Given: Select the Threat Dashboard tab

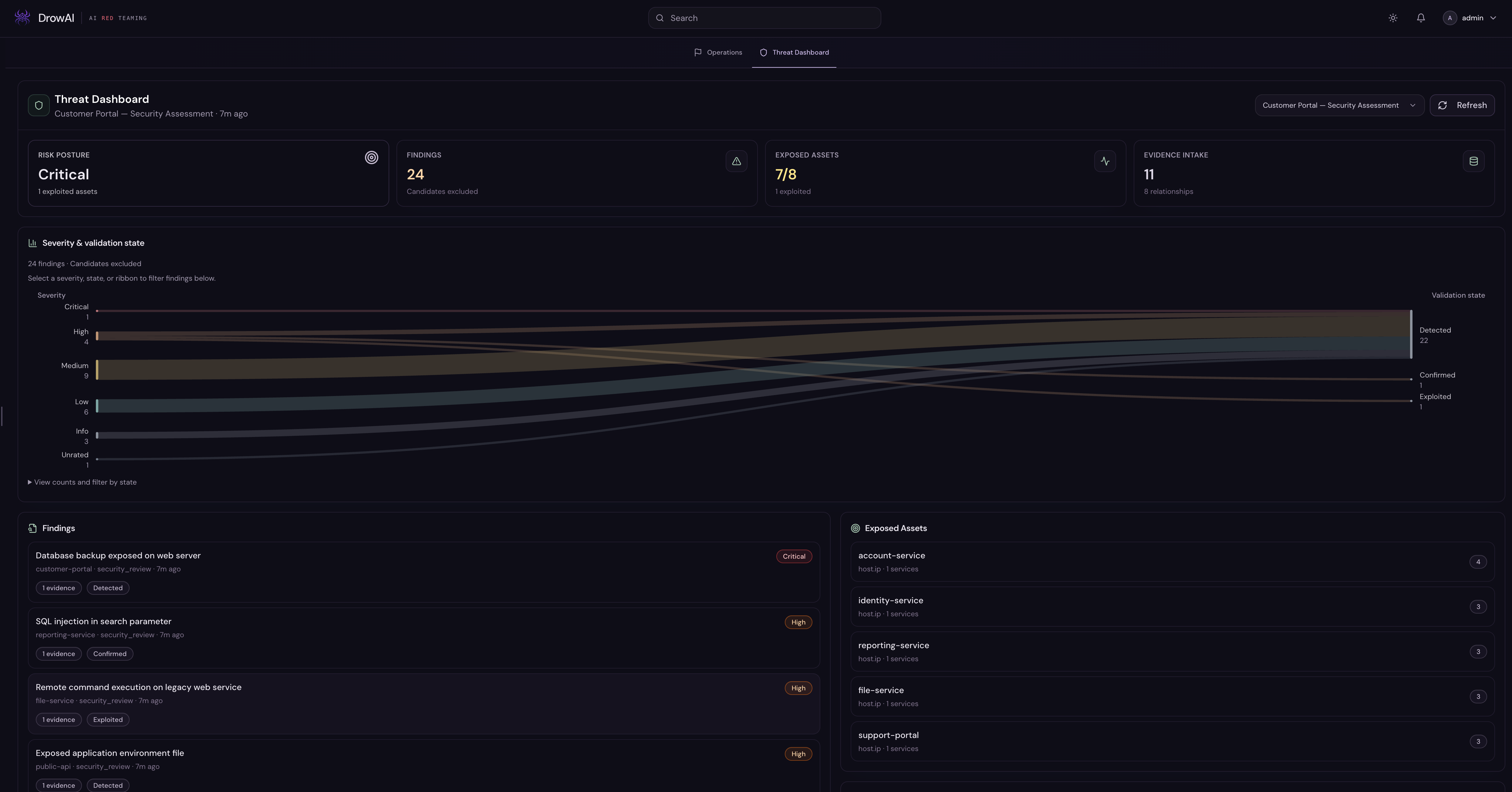Looking at the screenshot, I should click(x=794, y=52).
